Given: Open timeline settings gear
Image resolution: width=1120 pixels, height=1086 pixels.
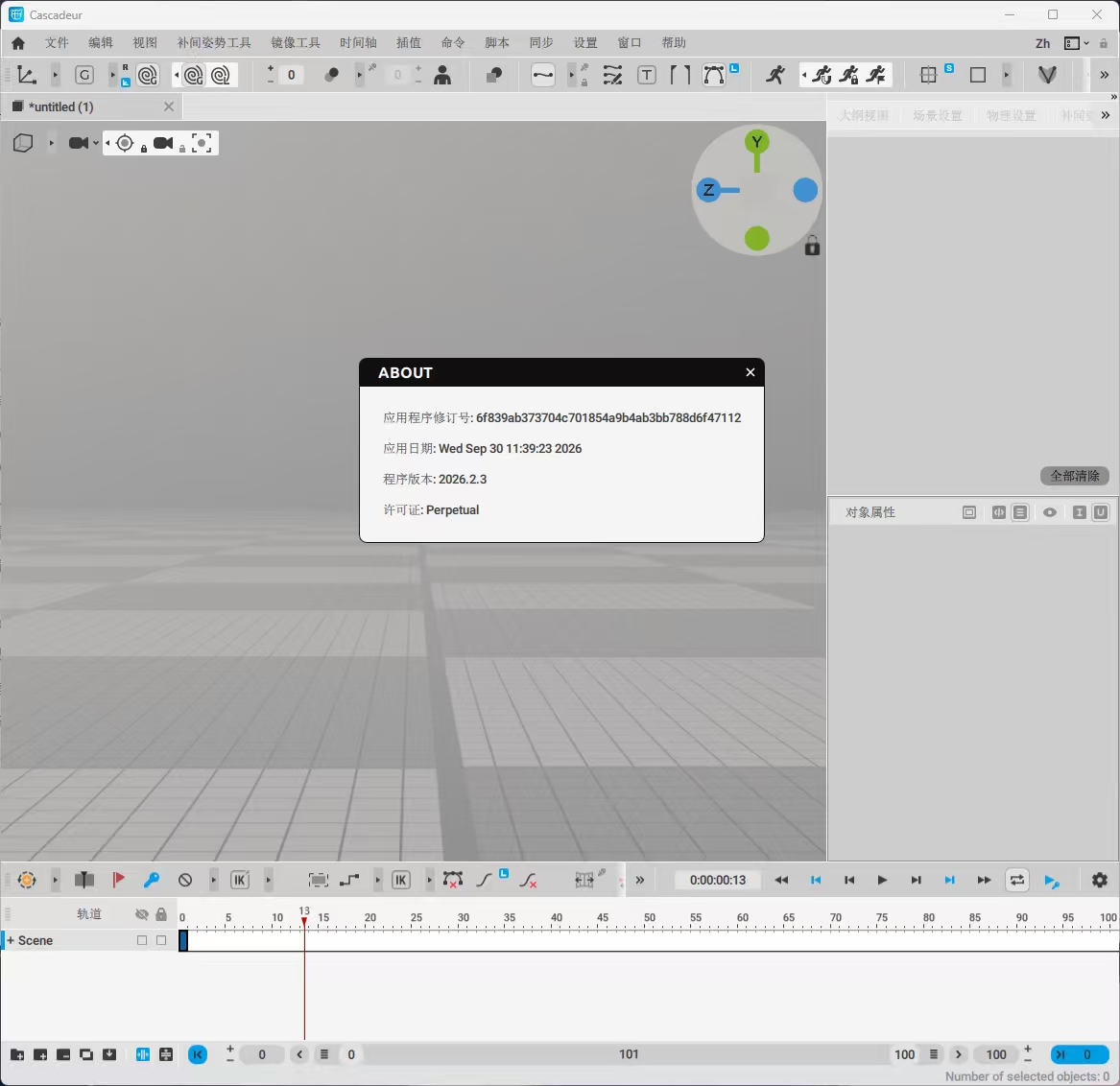Looking at the screenshot, I should (1099, 880).
